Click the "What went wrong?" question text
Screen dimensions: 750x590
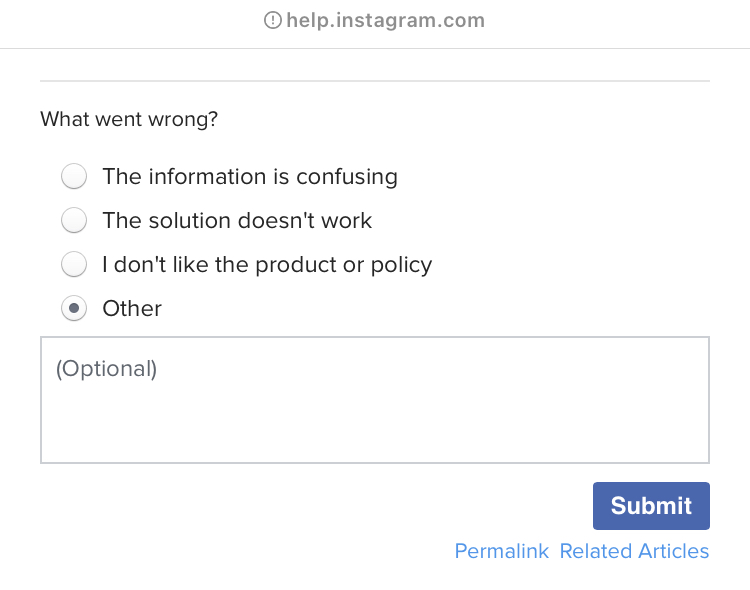(129, 120)
